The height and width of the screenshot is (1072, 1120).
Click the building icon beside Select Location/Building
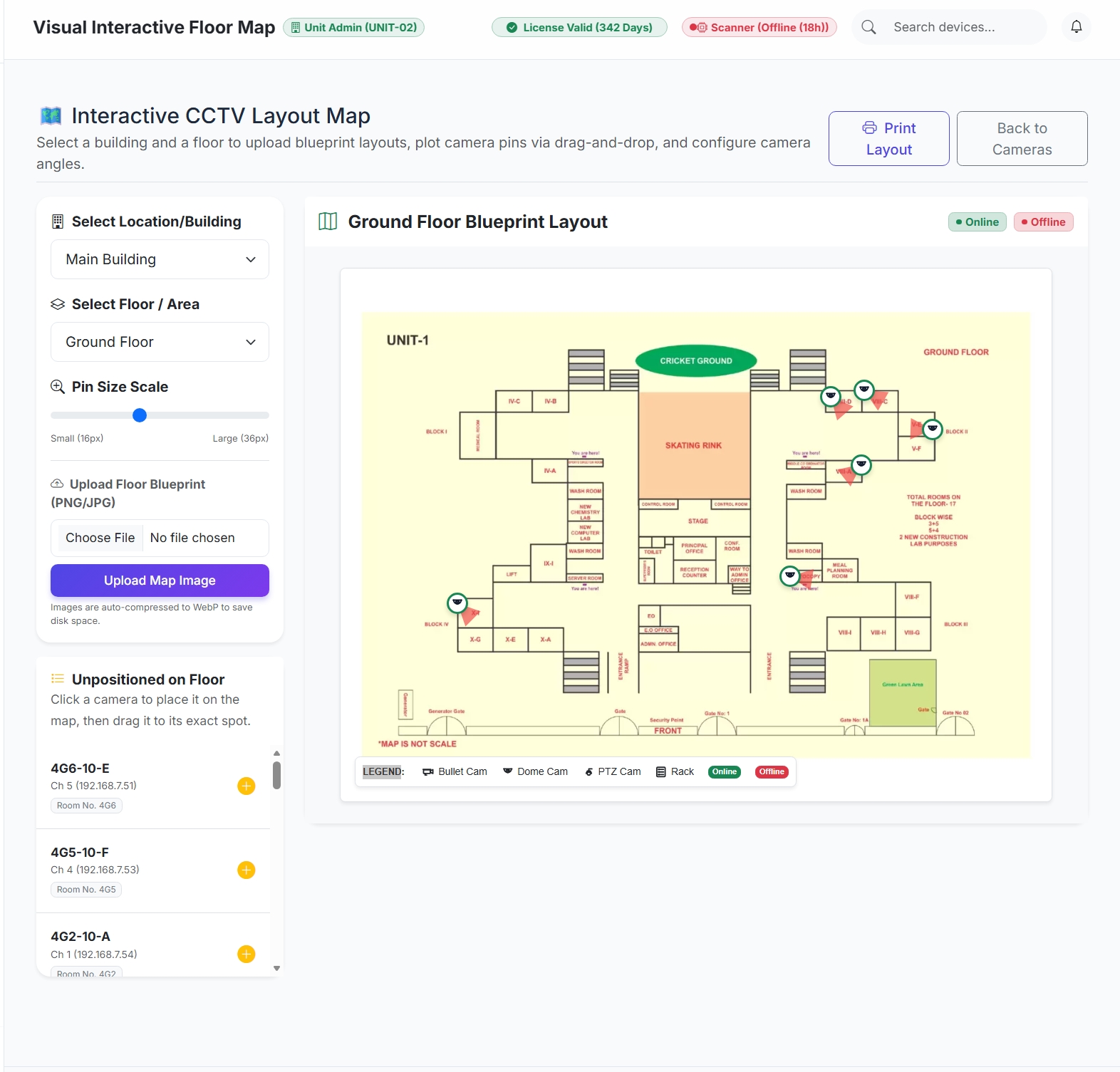(58, 222)
